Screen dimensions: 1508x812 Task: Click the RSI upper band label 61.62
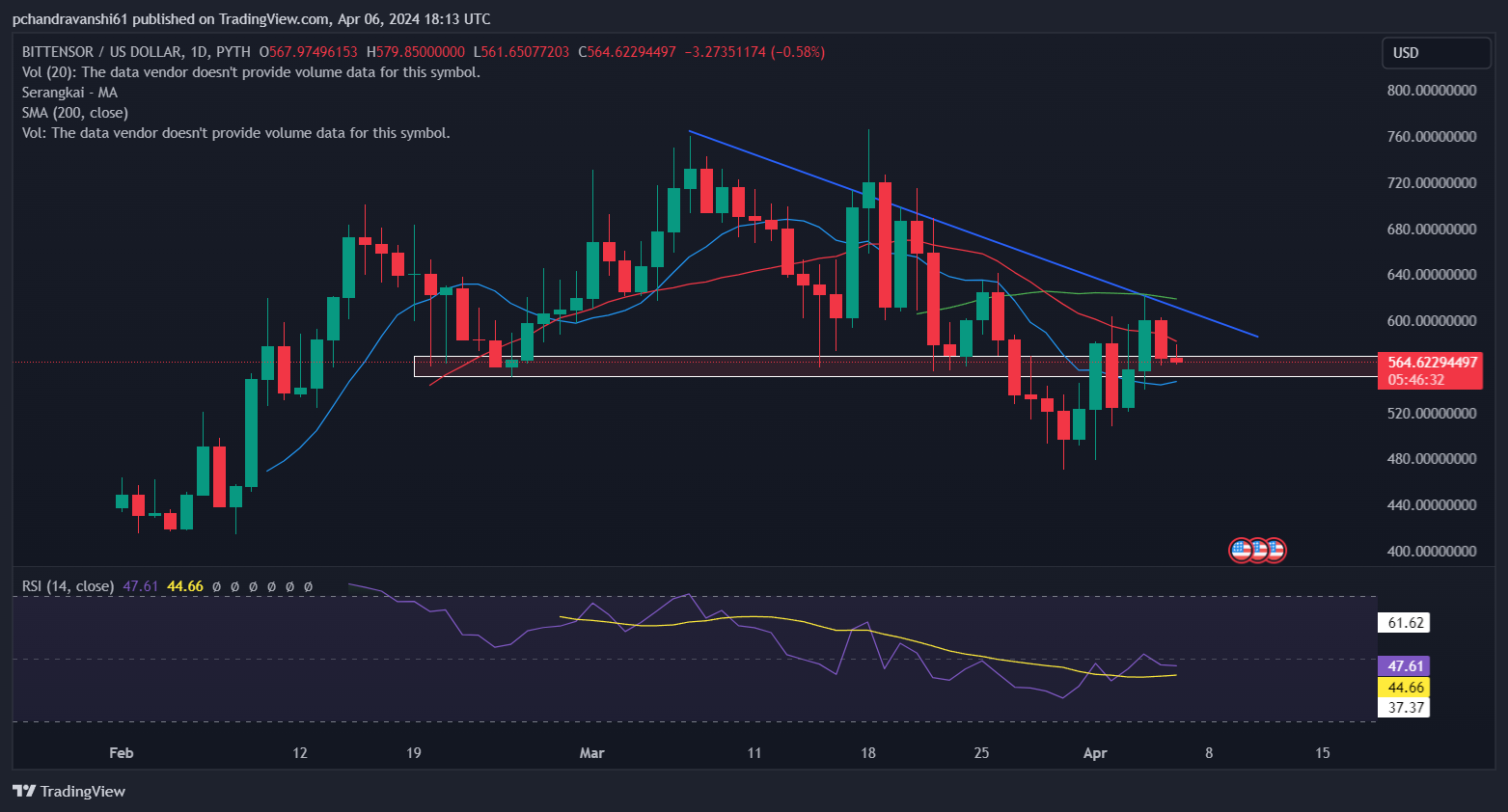pyautogui.click(x=1406, y=623)
